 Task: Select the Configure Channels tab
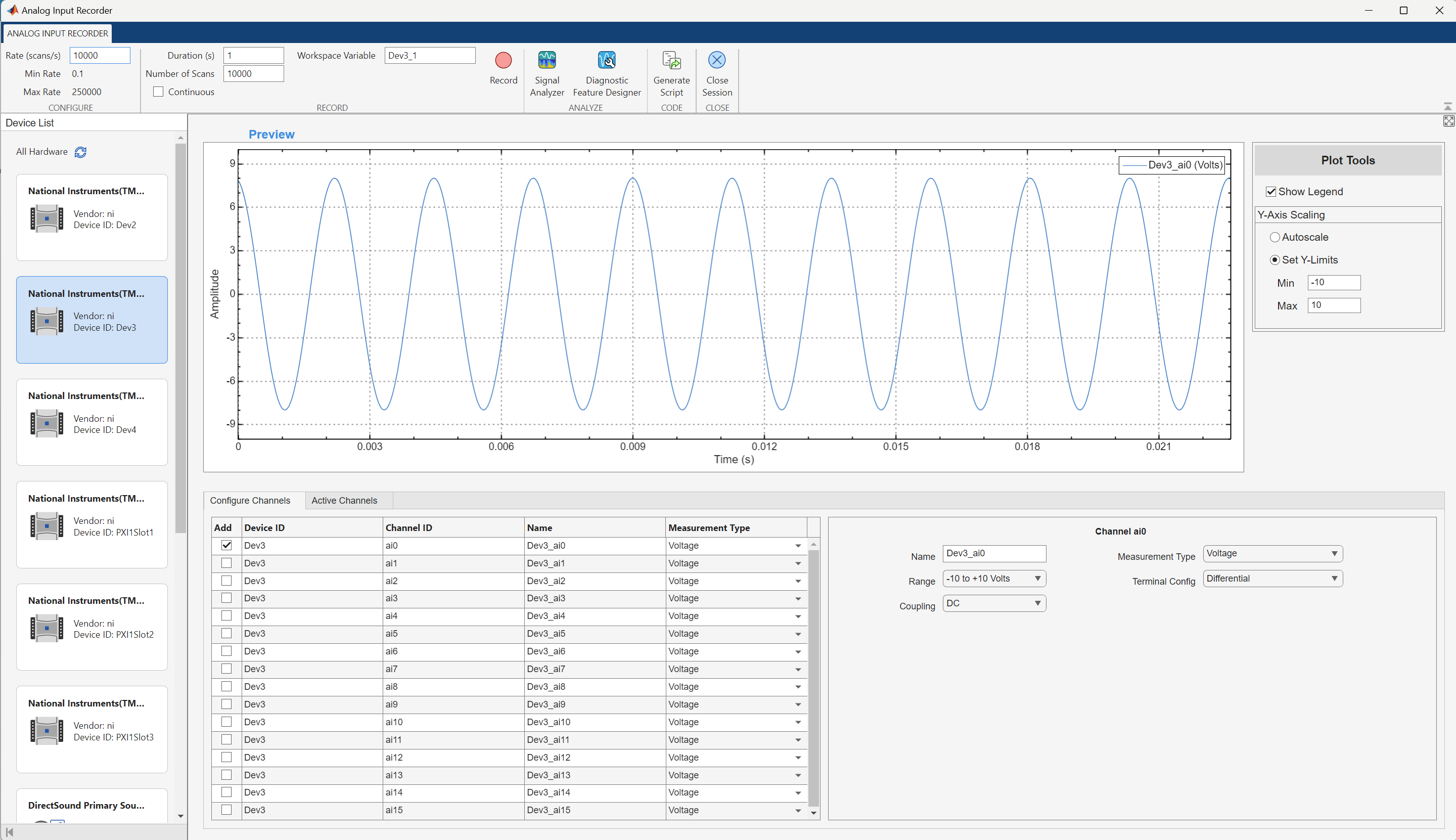coord(250,500)
